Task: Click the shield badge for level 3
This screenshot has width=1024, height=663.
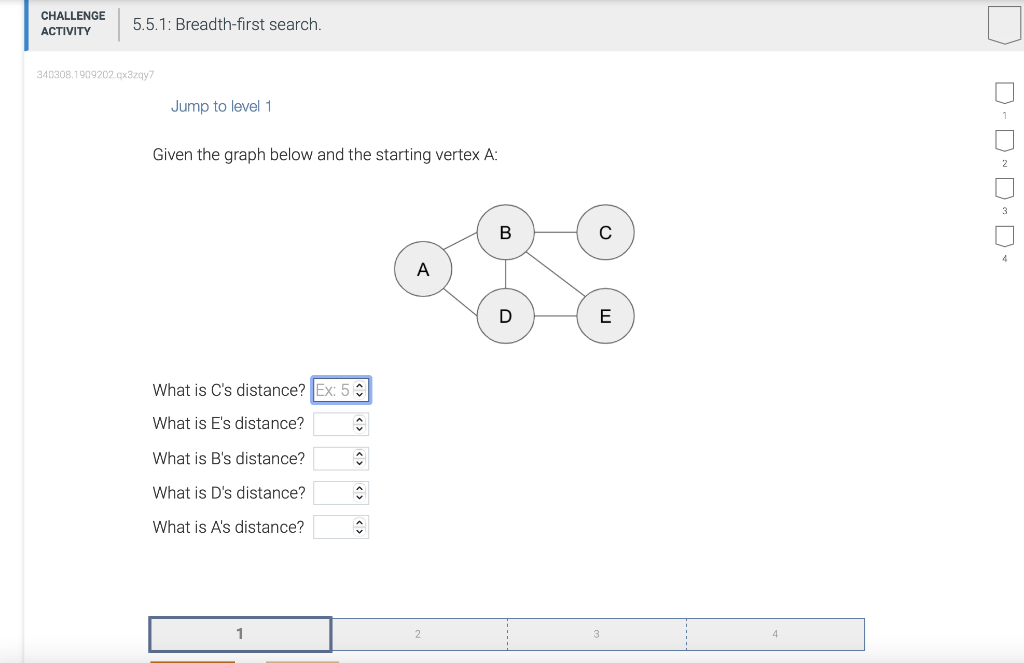Action: (1004, 188)
